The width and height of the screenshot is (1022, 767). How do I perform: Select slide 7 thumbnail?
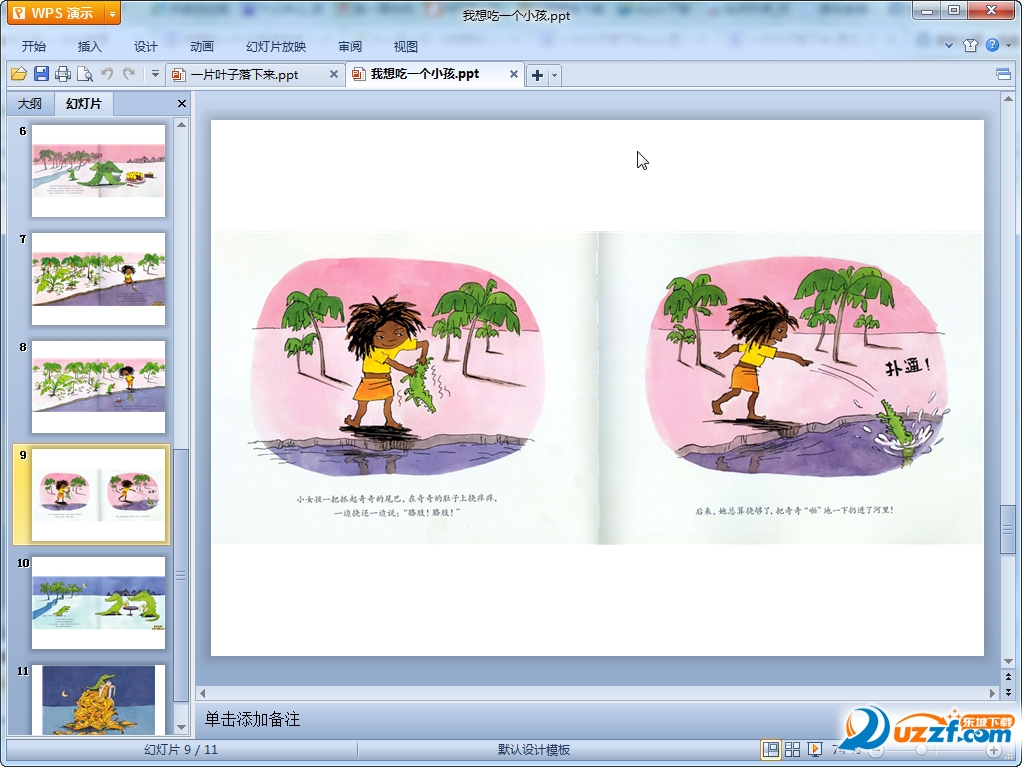(x=98, y=279)
